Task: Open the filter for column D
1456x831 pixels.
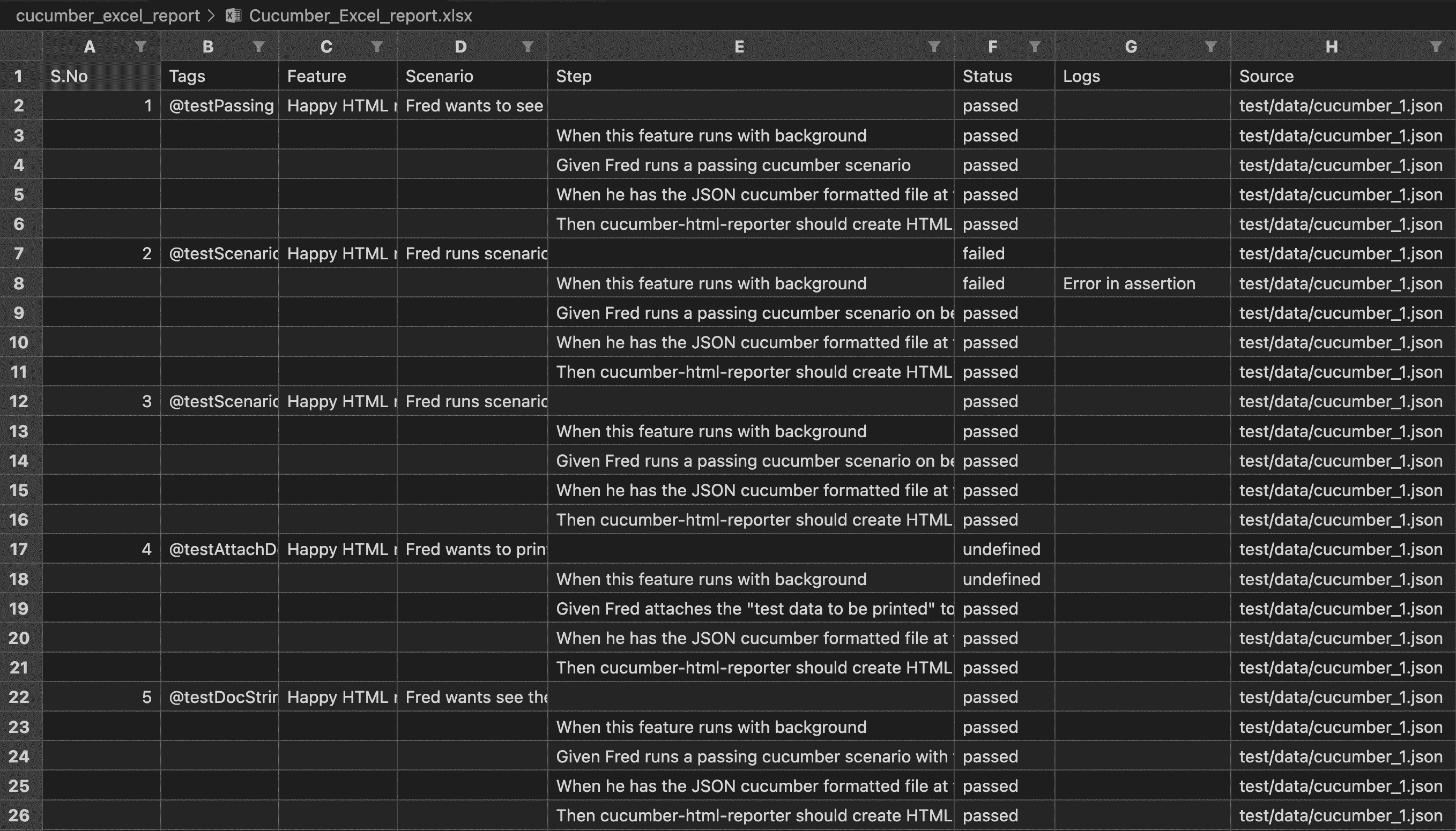Action: tap(528, 47)
